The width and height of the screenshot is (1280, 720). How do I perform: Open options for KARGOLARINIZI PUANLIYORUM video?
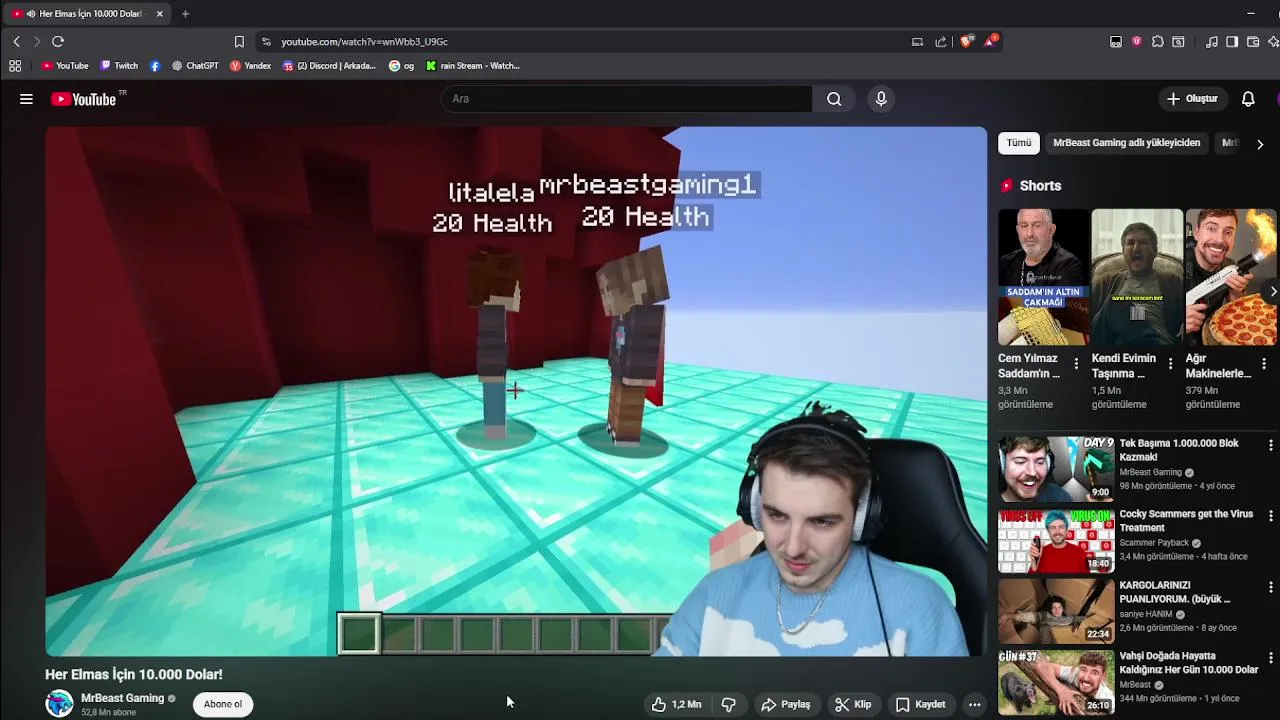[1271, 587]
